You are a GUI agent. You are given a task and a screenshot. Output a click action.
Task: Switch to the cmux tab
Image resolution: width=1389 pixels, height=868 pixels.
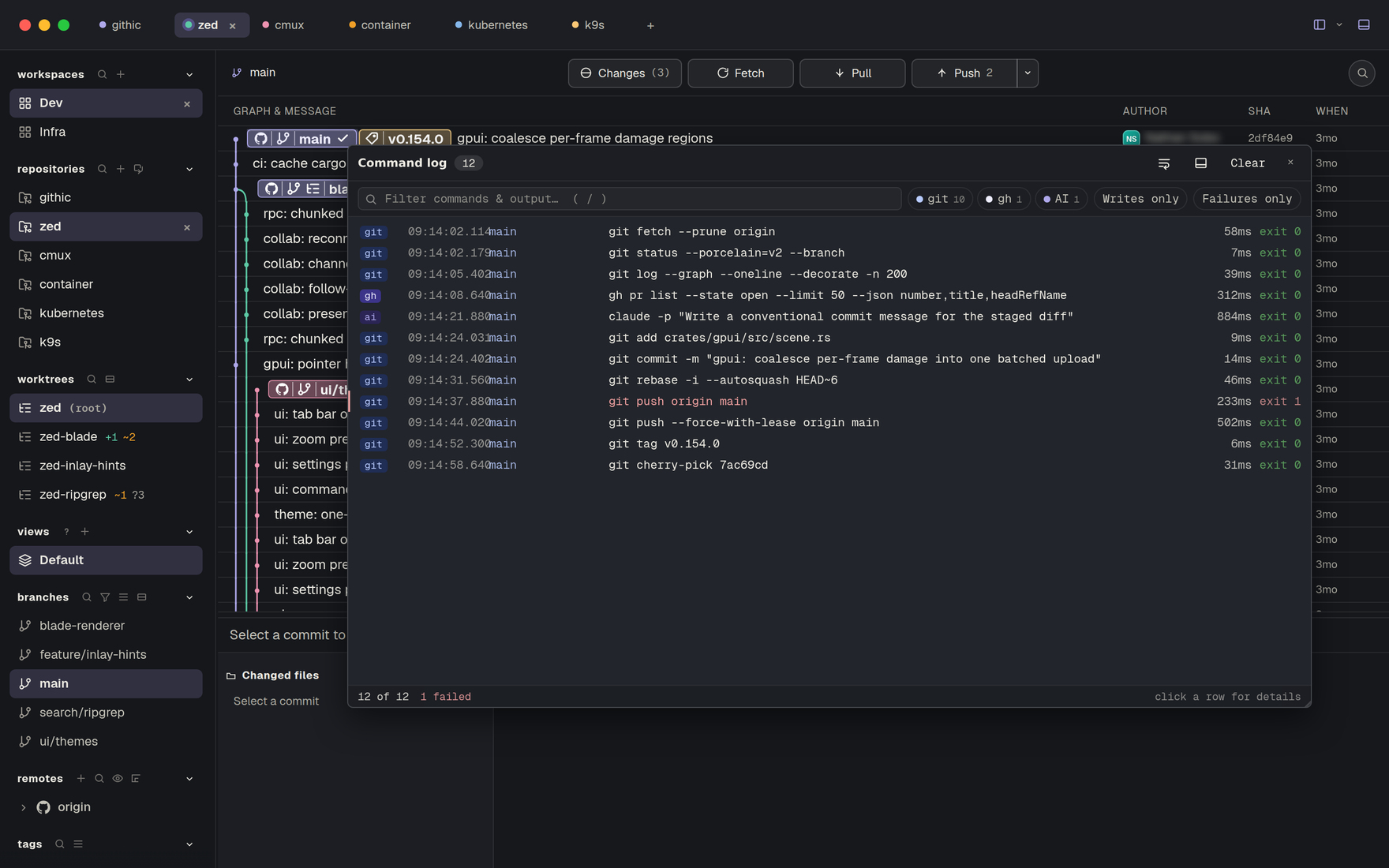click(x=283, y=25)
